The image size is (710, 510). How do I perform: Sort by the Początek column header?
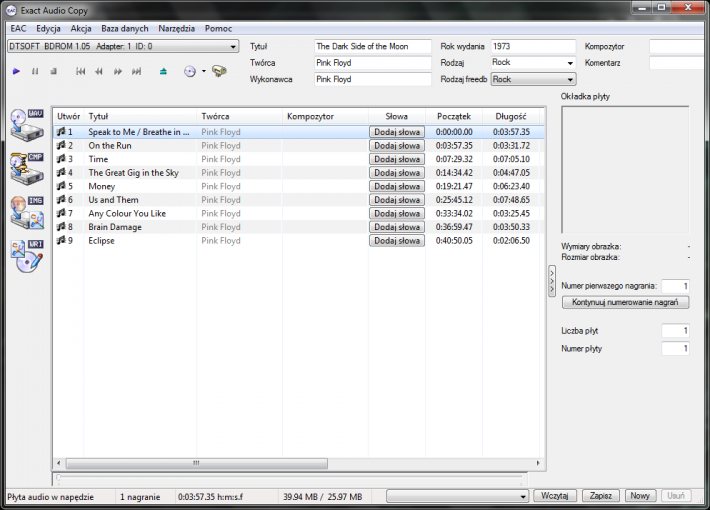tap(454, 116)
